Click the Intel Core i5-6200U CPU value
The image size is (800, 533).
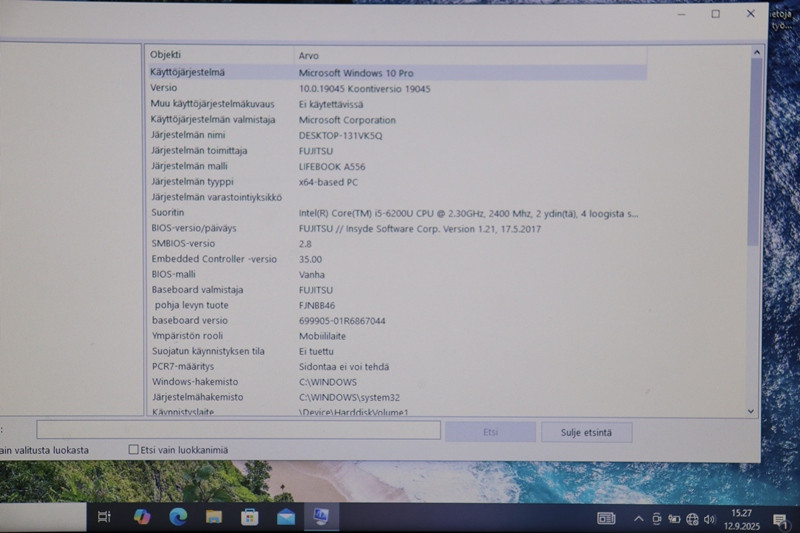(x=468, y=214)
